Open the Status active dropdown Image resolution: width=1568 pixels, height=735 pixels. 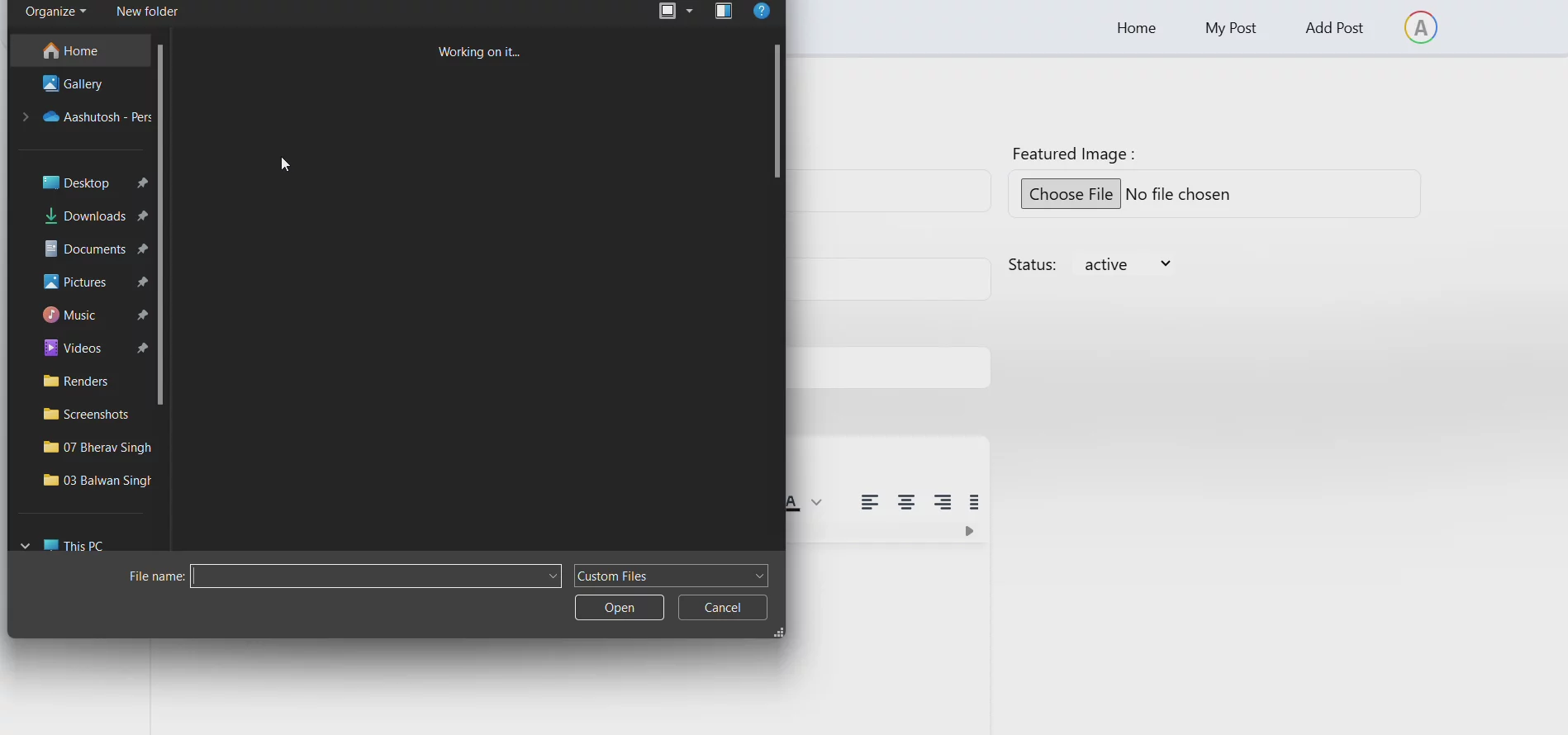(x=1127, y=264)
